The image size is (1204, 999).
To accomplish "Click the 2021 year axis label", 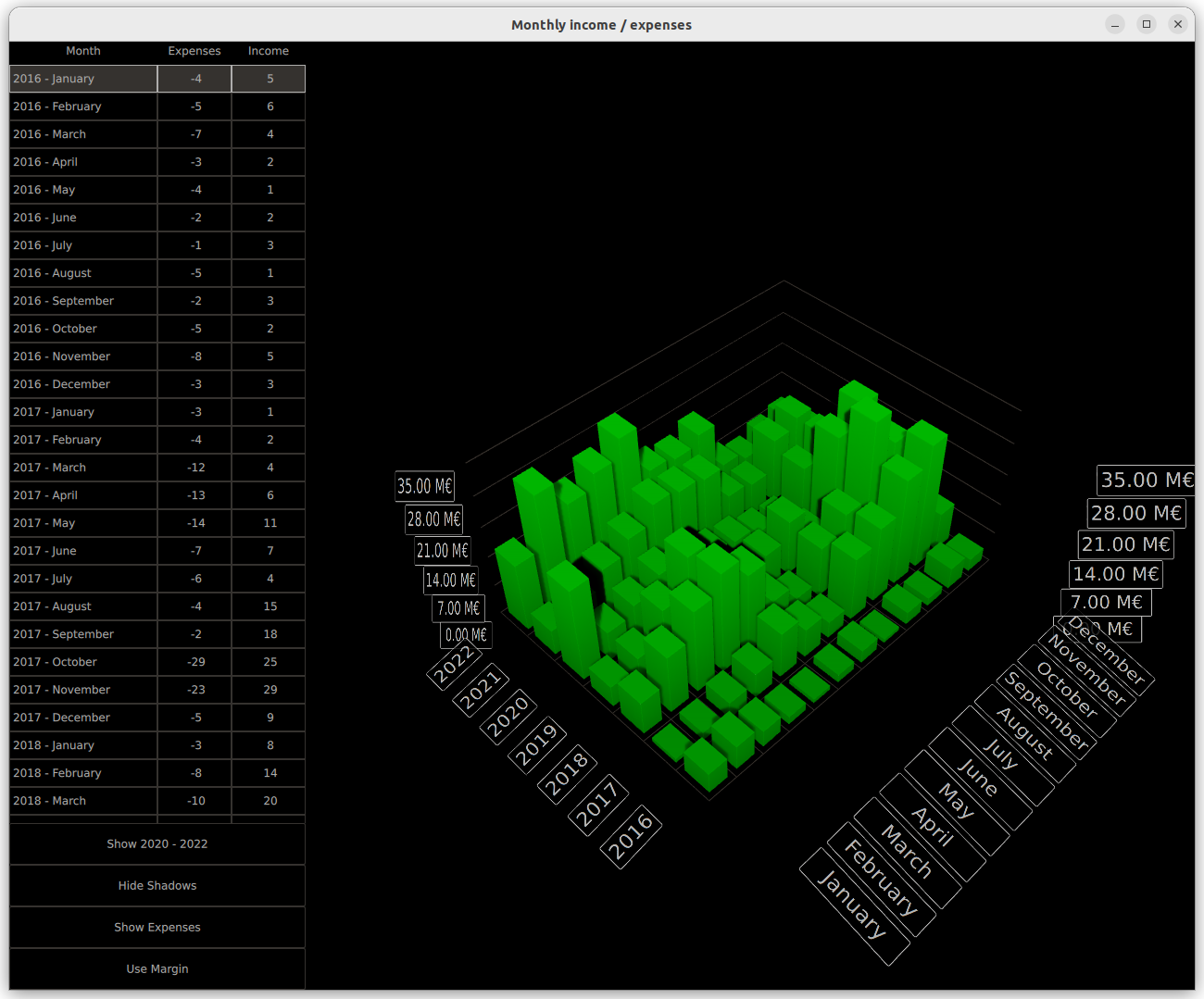I will [481, 691].
